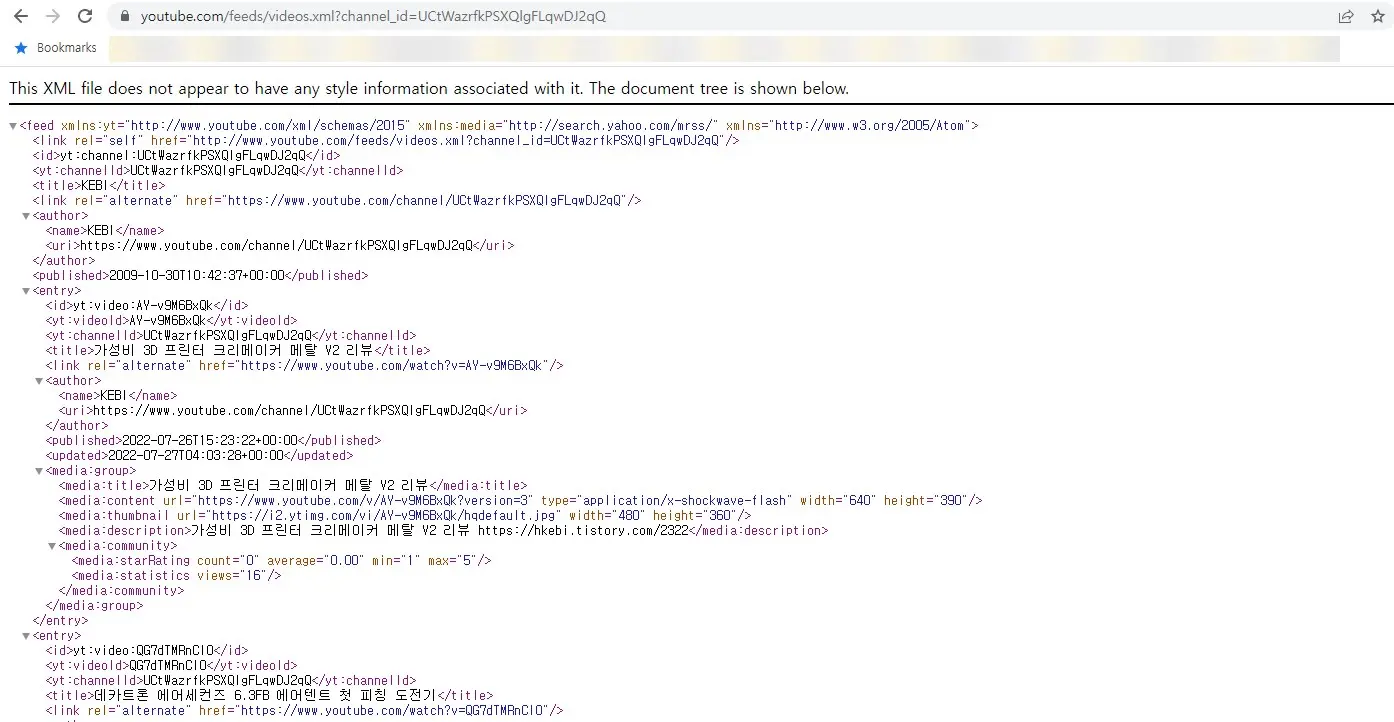Select the yt:channel id line

(186, 156)
